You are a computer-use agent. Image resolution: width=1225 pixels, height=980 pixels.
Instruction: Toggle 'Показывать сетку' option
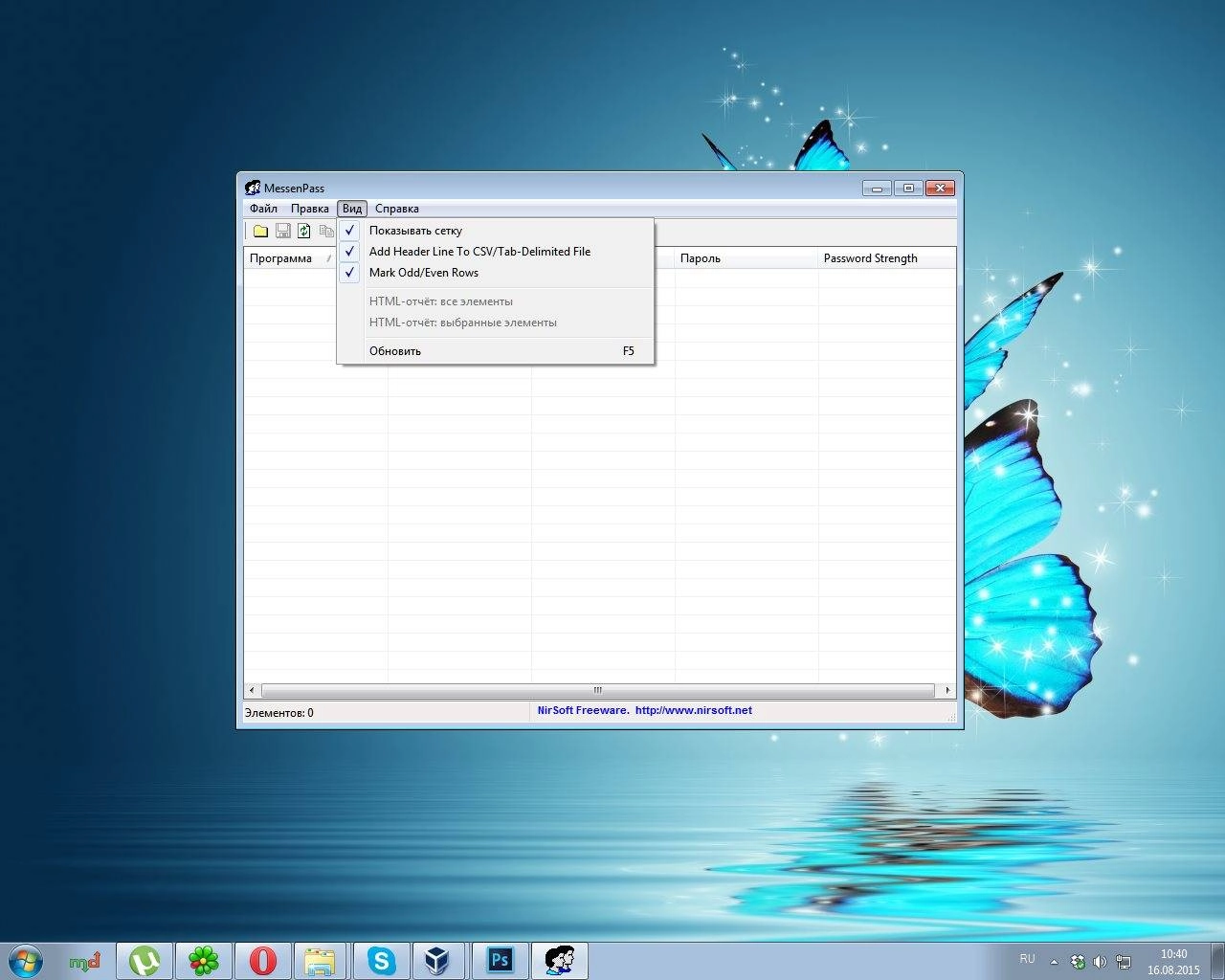[496, 231]
